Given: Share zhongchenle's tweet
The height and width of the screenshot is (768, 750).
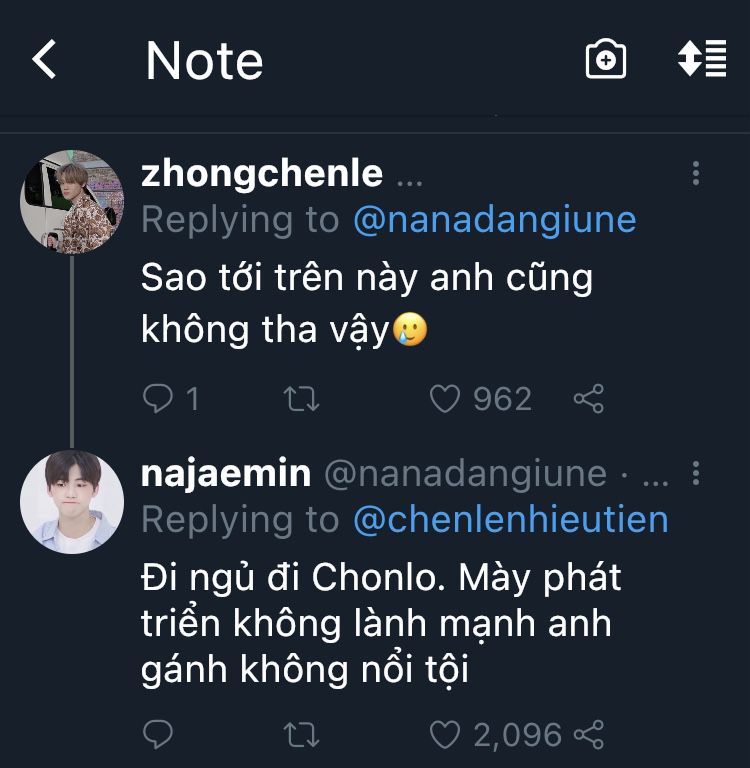Looking at the screenshot, I should [x=589, y=400].
